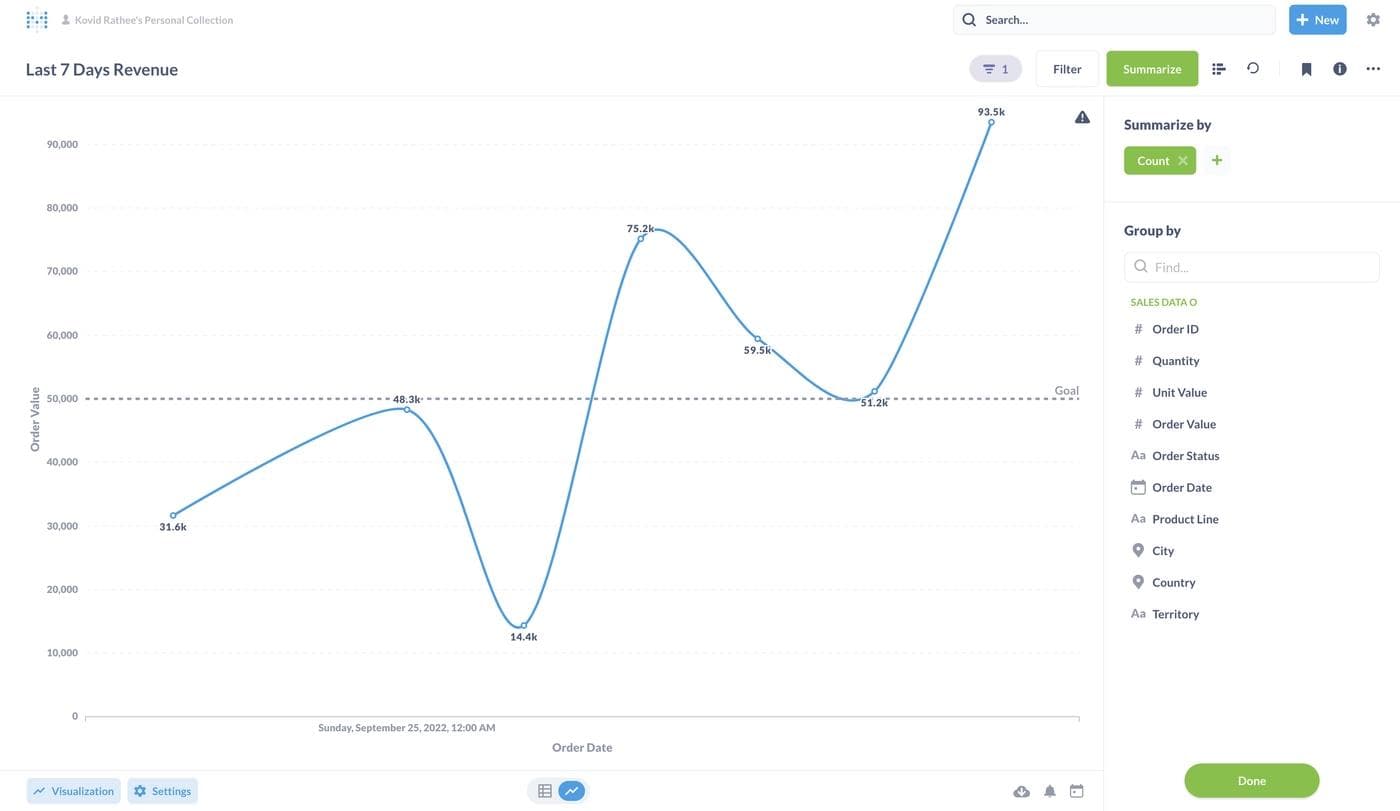Click the Done button

pos(1251,781)
